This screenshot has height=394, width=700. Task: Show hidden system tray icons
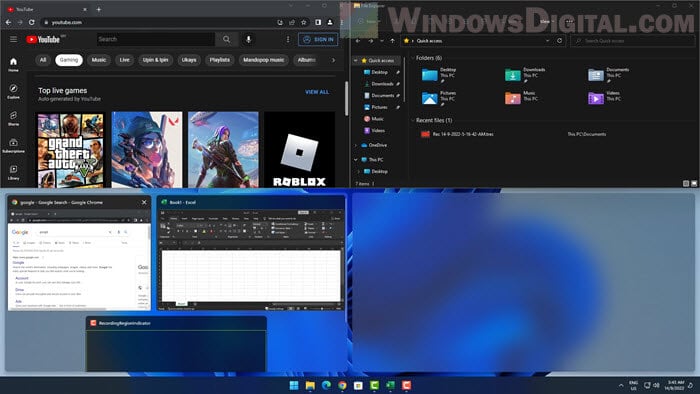tap(621, 386)
